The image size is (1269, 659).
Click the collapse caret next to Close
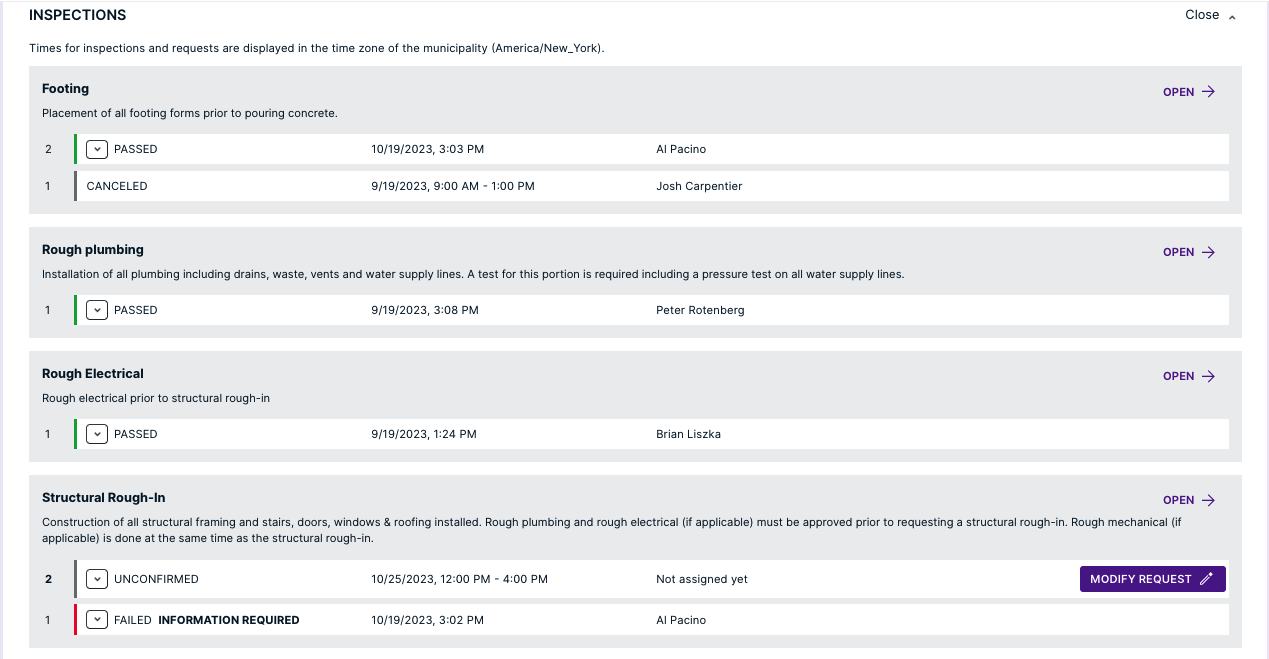point(1232,16)
